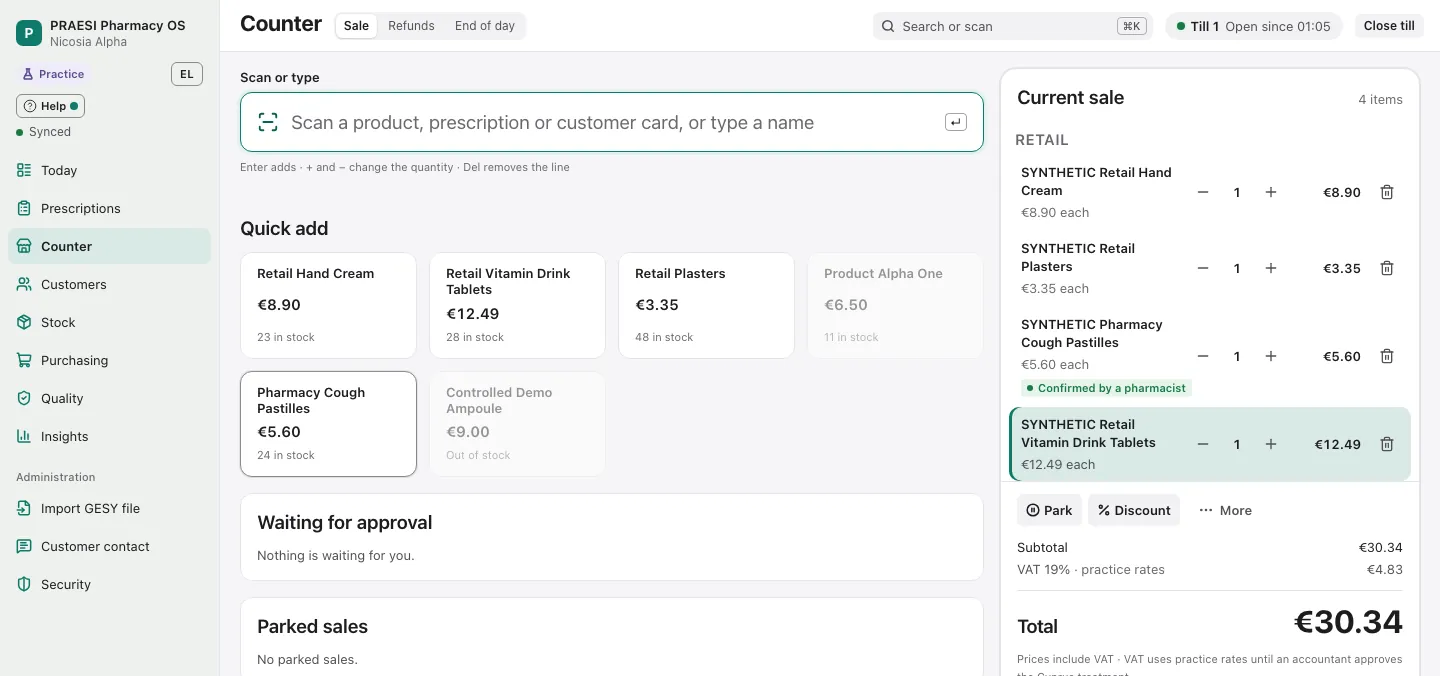Click the magnifier icon in search bar
This screenshot has width=1440, height=676.
[x=888, y=26]
